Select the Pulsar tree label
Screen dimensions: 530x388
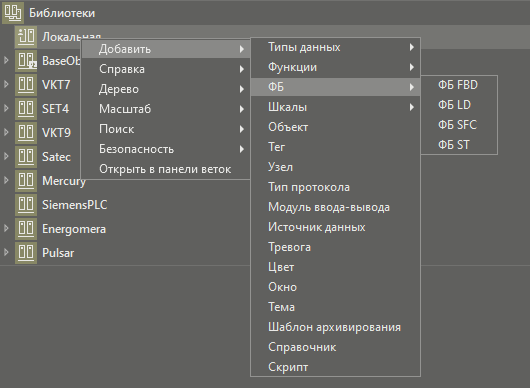[x=58, y=253]
